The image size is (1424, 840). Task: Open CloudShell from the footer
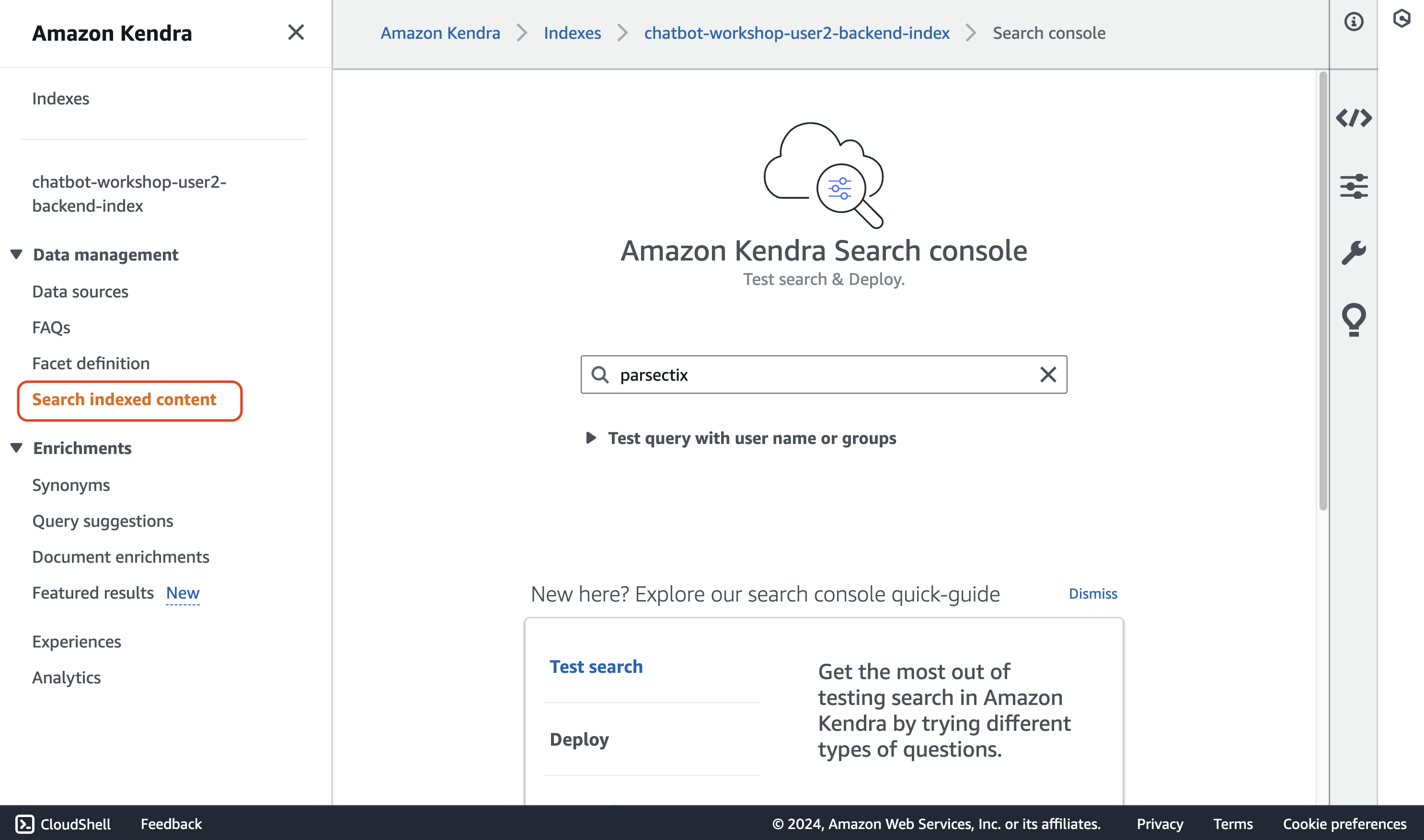(63, 824)
